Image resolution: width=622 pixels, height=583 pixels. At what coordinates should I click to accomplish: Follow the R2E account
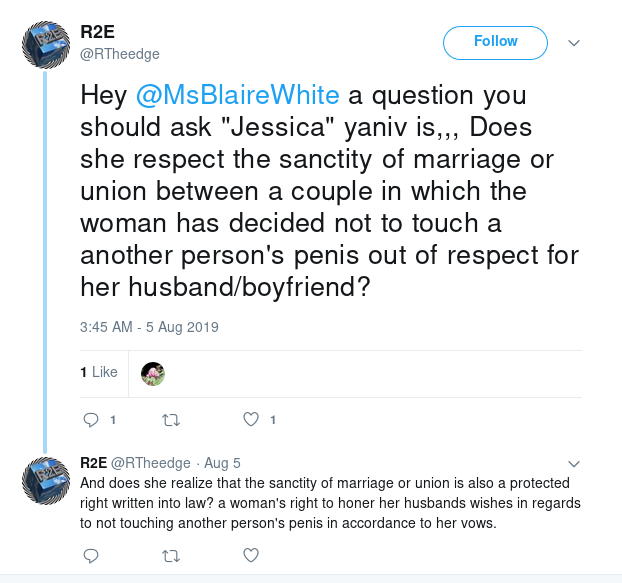pyautogui.click(x=495, y=43)
